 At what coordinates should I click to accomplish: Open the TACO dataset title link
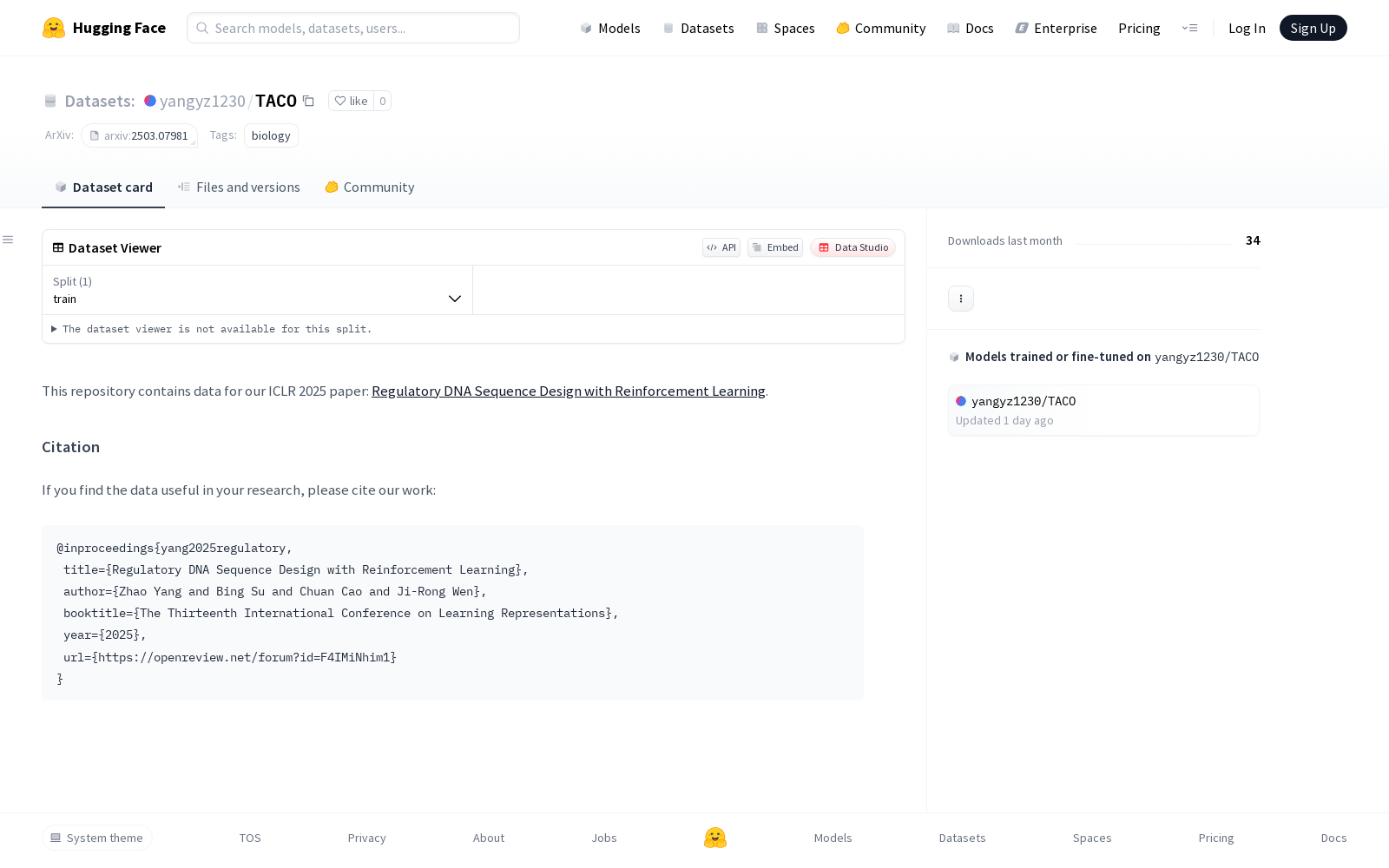point(276,101)
